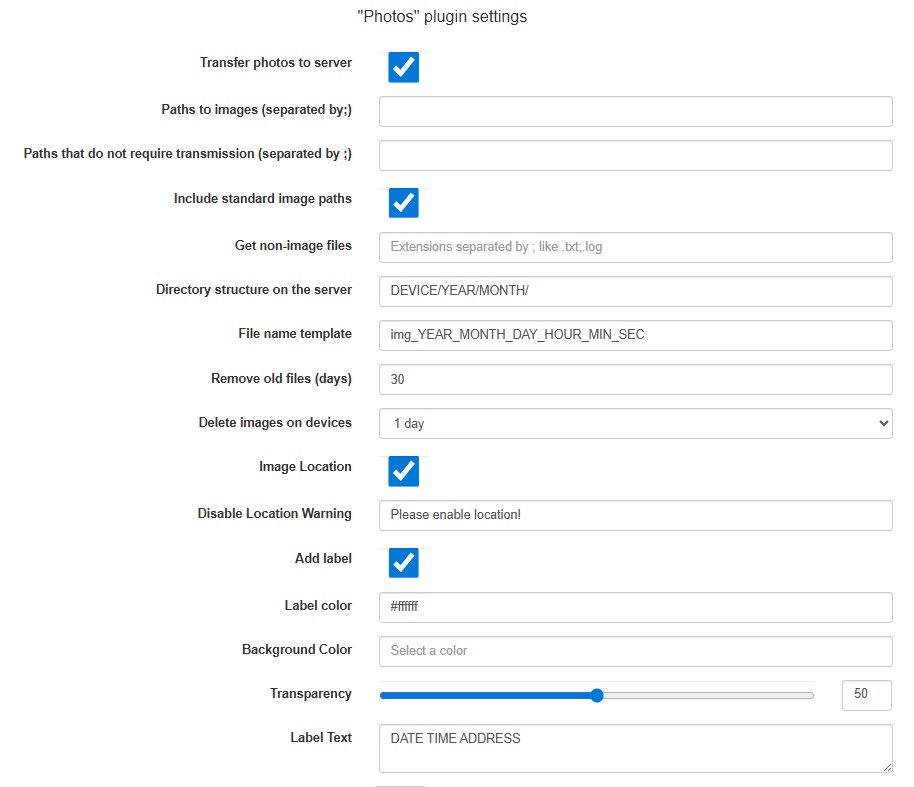The height and width of the screenshot is (787, 914).
Task: Edit Directory structure on the server field
Action: click(x=635, y=291)
